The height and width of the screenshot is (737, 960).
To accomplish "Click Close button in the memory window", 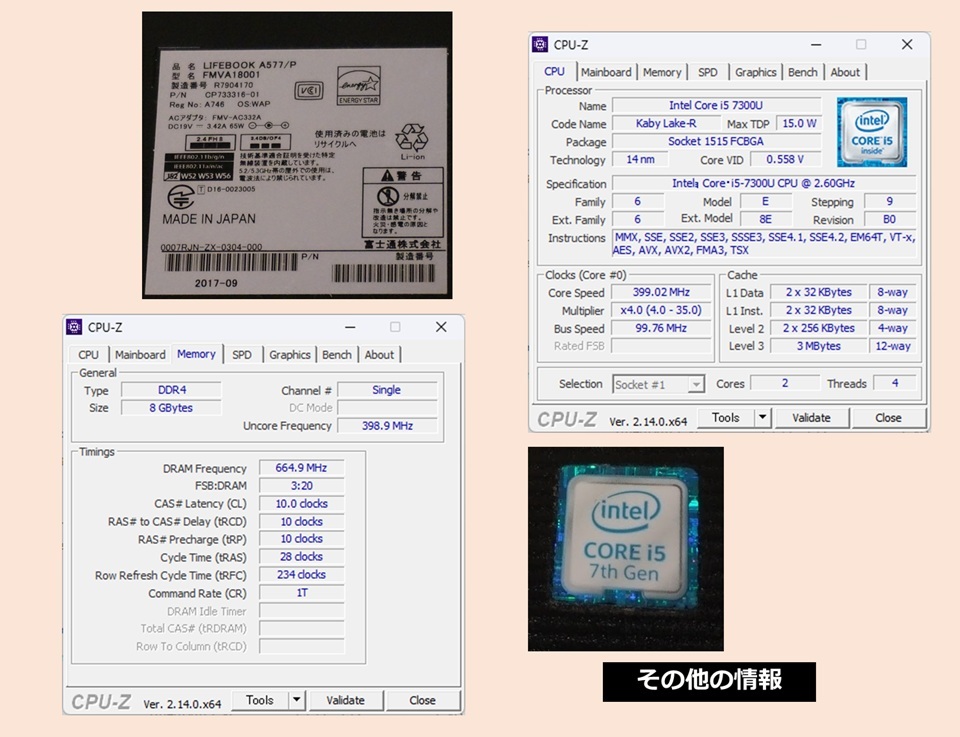I will click(422, 700).
